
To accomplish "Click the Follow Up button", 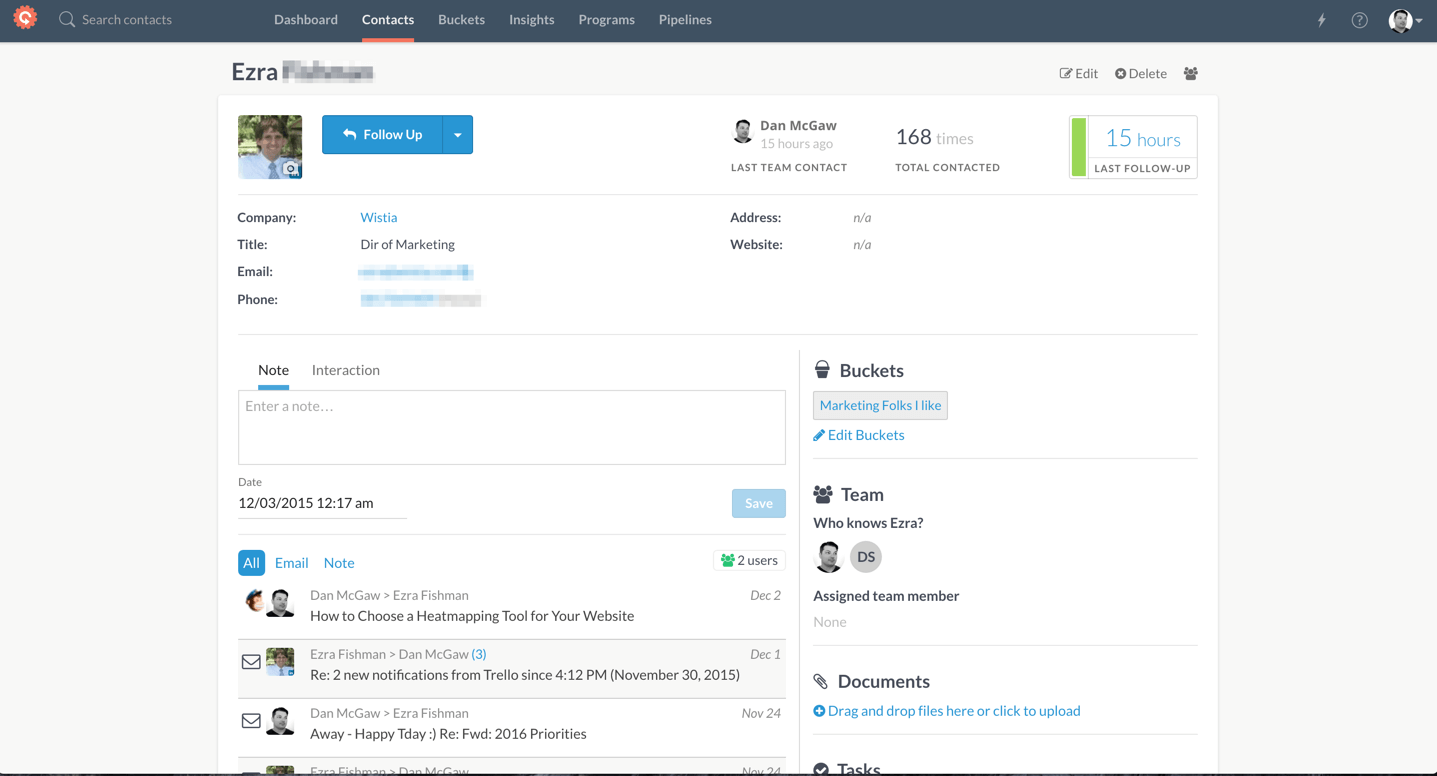I will point(382,135).
